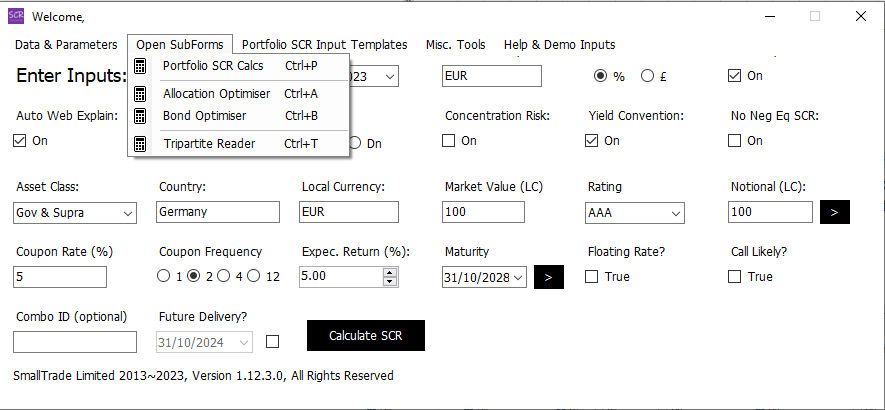Select the £ radio button
Image resolution: width=885 pixels, height=410 pixels.
pyautogui.click(x=647, y=76)
